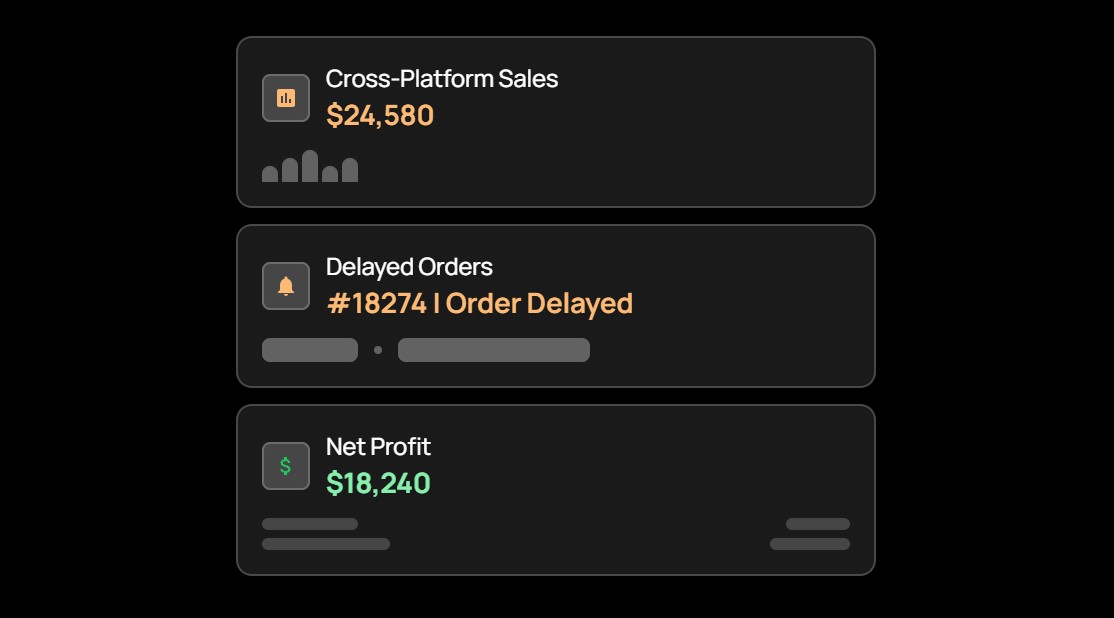Screen dimensions: 1114x618
Task: Click the green dollar sign icon
Action: coord(286,466)
